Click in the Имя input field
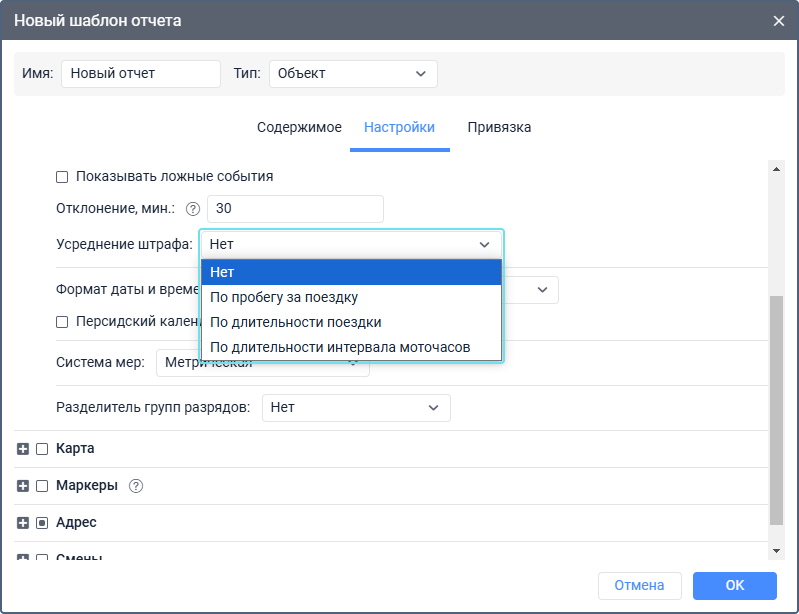Viewport: 799px width, 614px height. (140, 73)
